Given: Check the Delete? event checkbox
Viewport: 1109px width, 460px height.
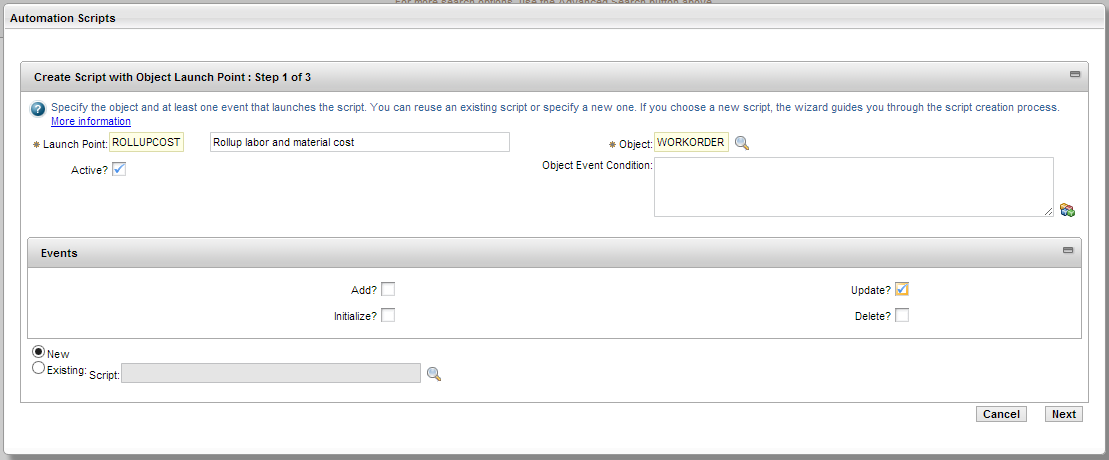Looking at the screenshot, I should 902,316.
